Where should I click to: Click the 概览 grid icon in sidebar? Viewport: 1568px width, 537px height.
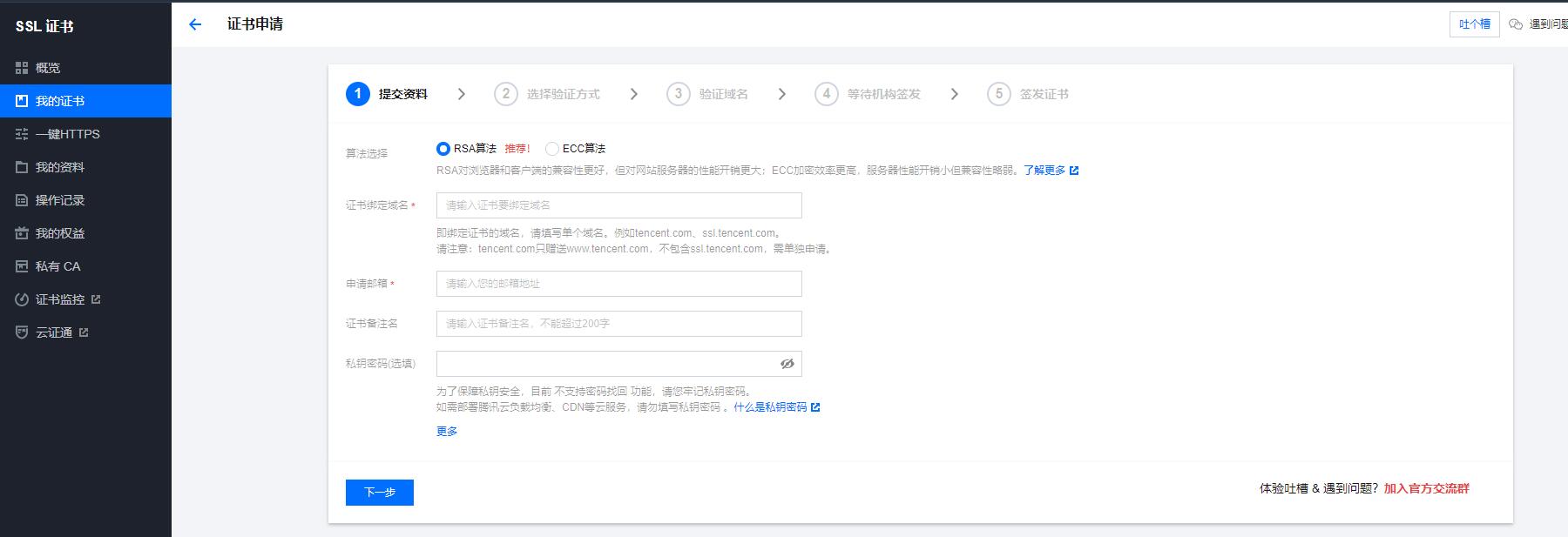click(22, 68)
